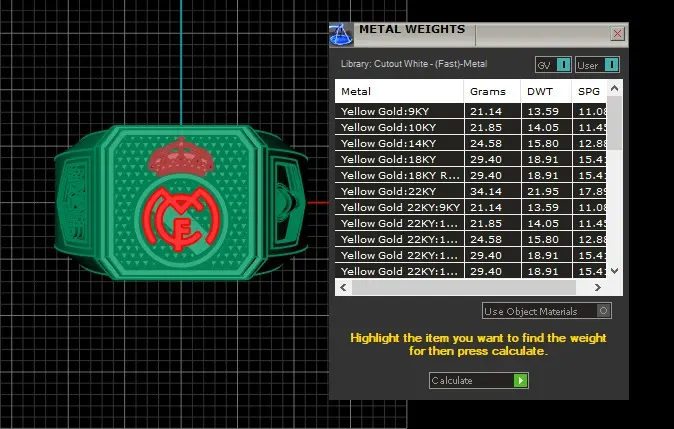
Task: Click the METAL WEIGHTS title bar
Action: click(x=481, y=35)
